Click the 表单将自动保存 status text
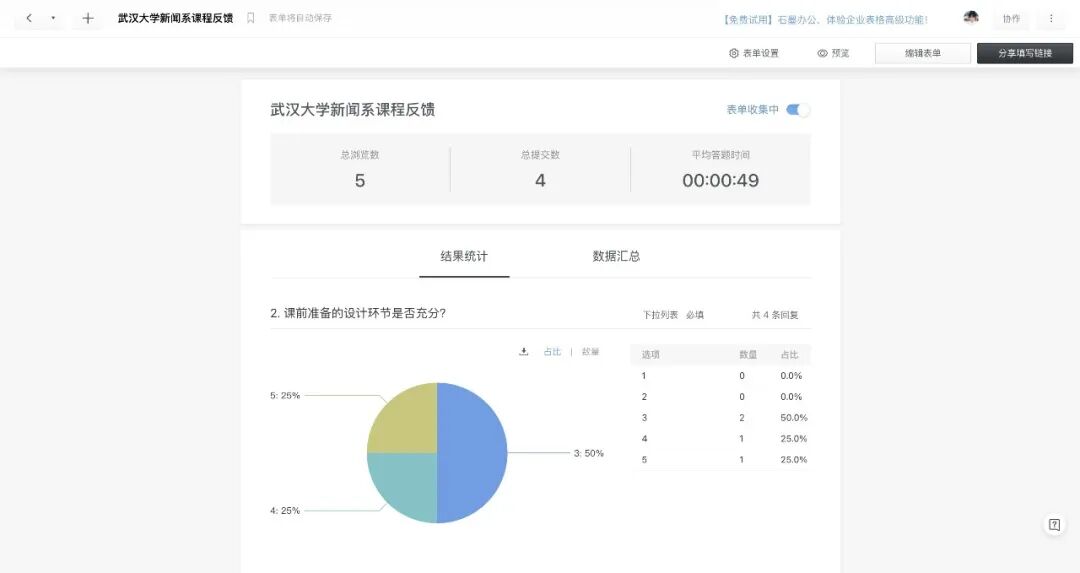Image resolution: width=1080 pixels, height=573 pixels. (300, 18)
